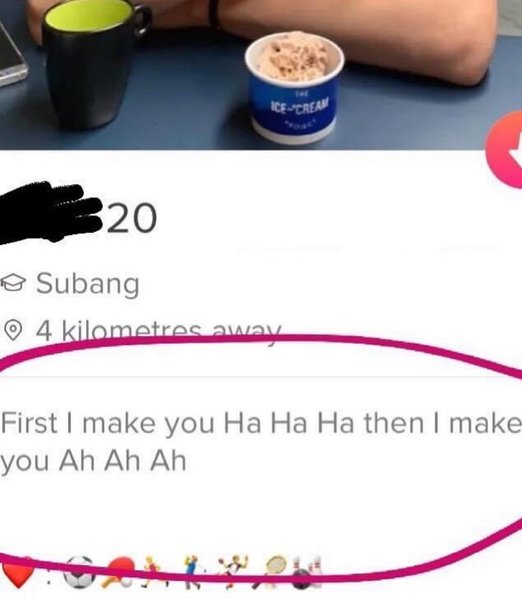Click the tennis racket emoji
This screenshot has width=522, height=600.
[271, 572]
